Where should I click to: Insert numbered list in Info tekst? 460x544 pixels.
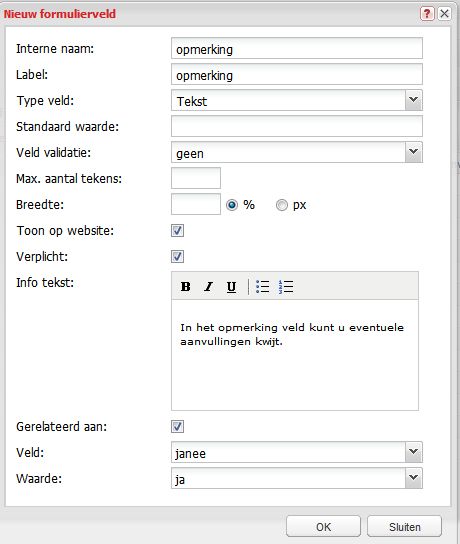[286, 287]
